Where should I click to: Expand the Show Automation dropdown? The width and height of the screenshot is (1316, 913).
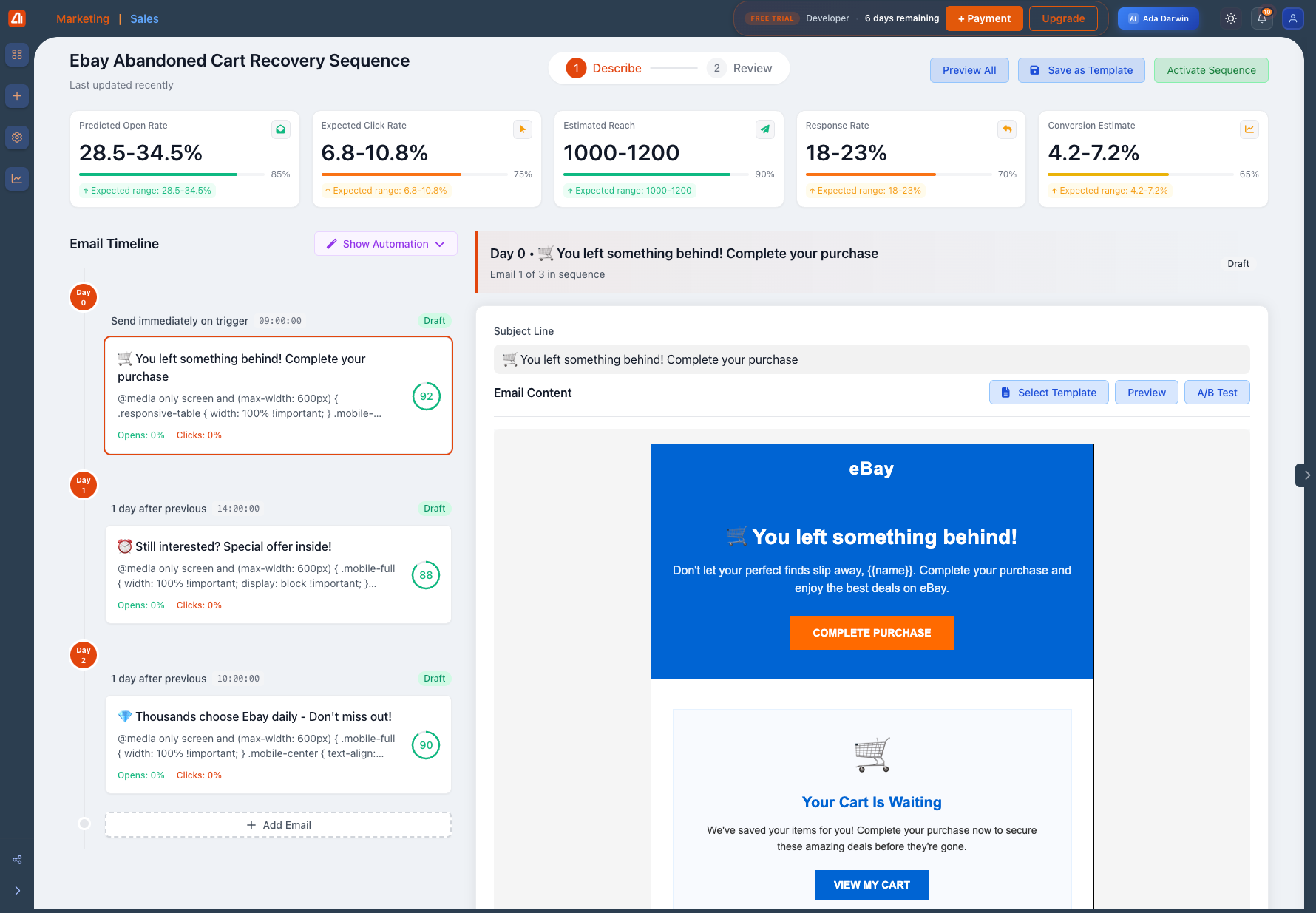click(385, 244)
